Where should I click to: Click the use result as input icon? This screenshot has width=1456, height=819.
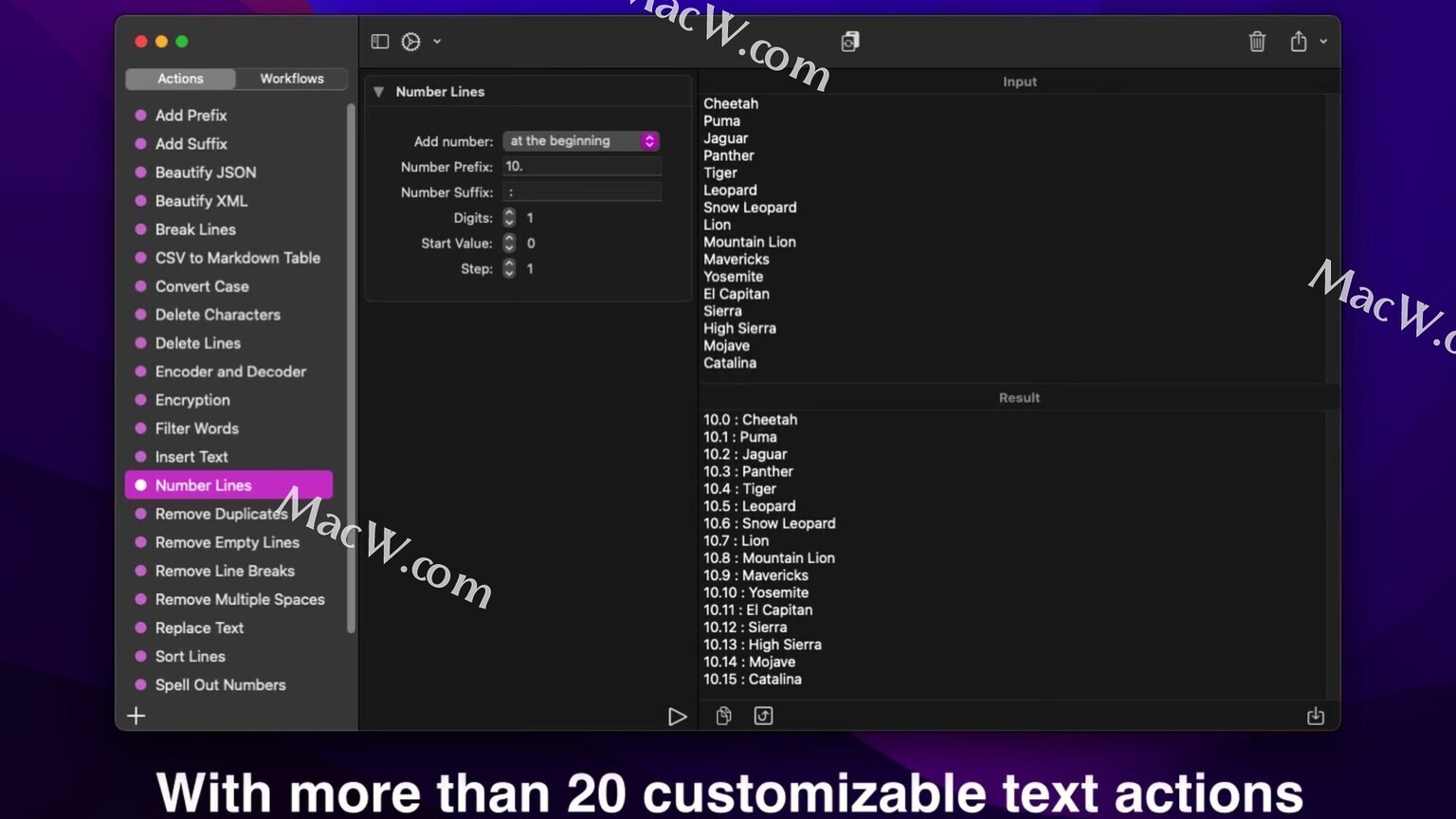[x=763, y=716]
